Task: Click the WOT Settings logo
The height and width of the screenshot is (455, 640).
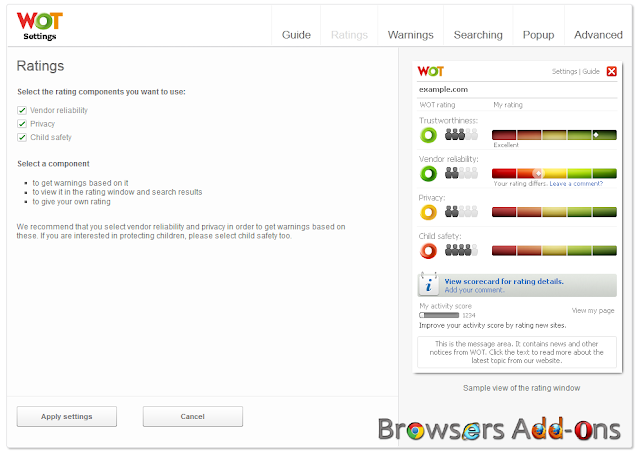Action: [40, 26]
